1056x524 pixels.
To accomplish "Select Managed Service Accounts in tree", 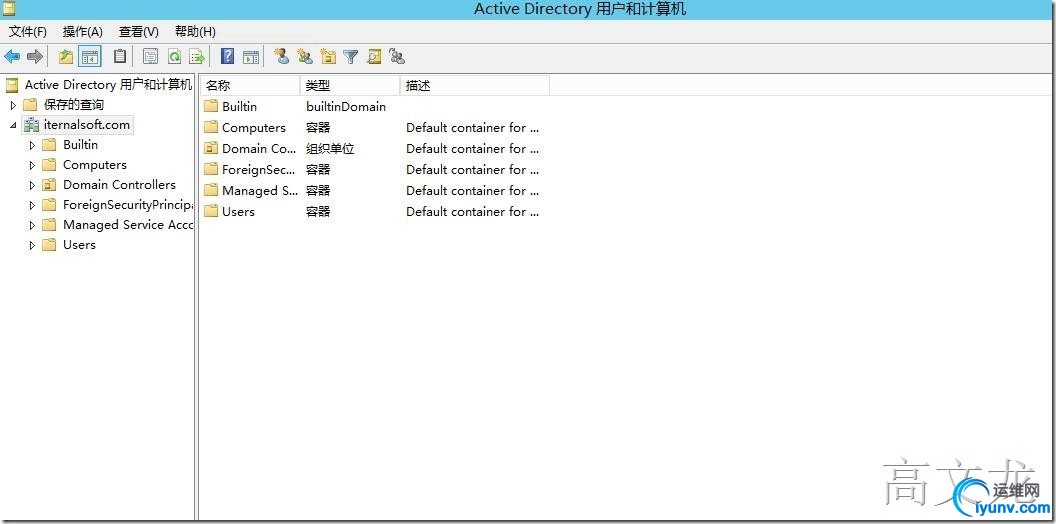I will (127, 225).
